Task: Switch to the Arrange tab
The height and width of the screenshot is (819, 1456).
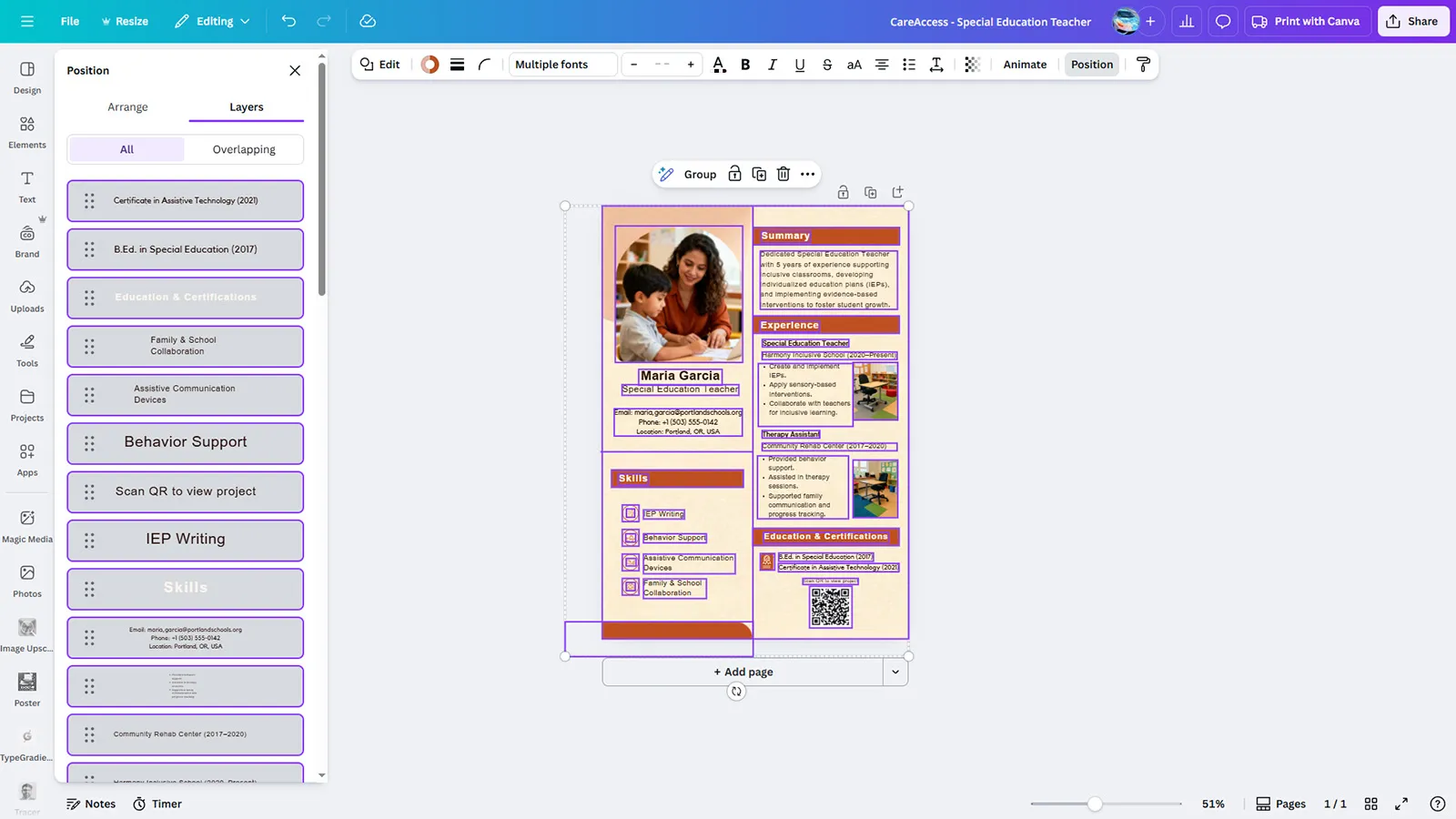Action: [x=127, y=106]
